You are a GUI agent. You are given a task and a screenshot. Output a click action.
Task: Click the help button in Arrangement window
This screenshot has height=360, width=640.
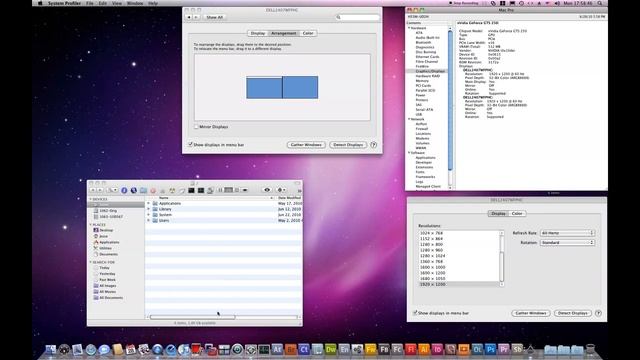[x=373, y=144]
